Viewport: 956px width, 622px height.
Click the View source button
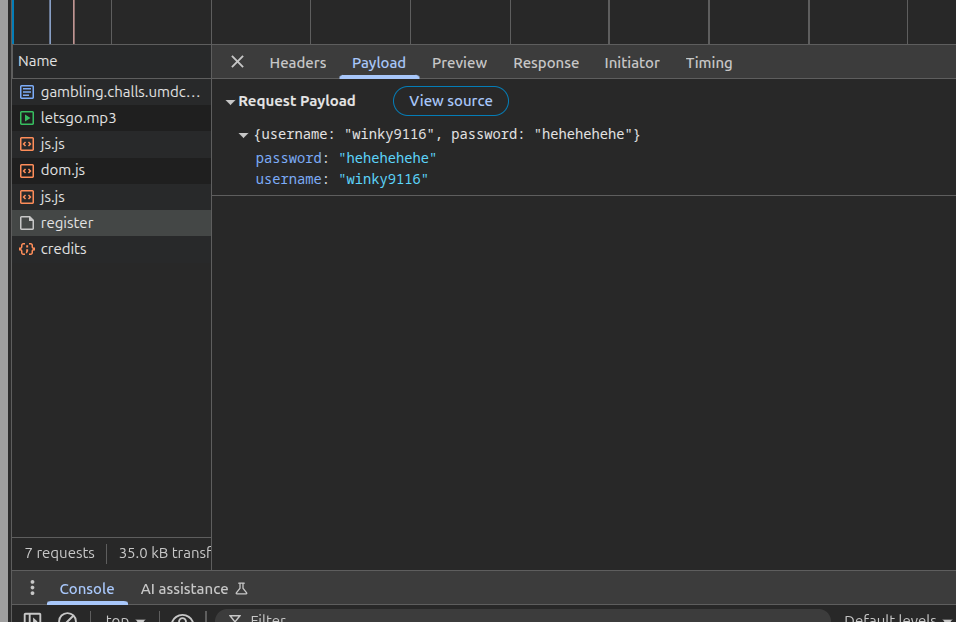[x=450, y=101]
